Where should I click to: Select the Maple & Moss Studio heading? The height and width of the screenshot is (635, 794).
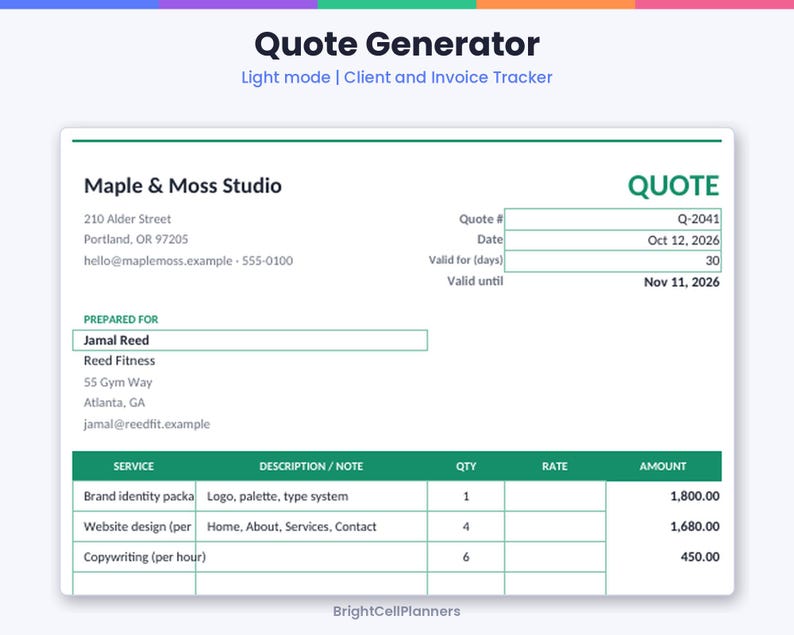(183, 186)
